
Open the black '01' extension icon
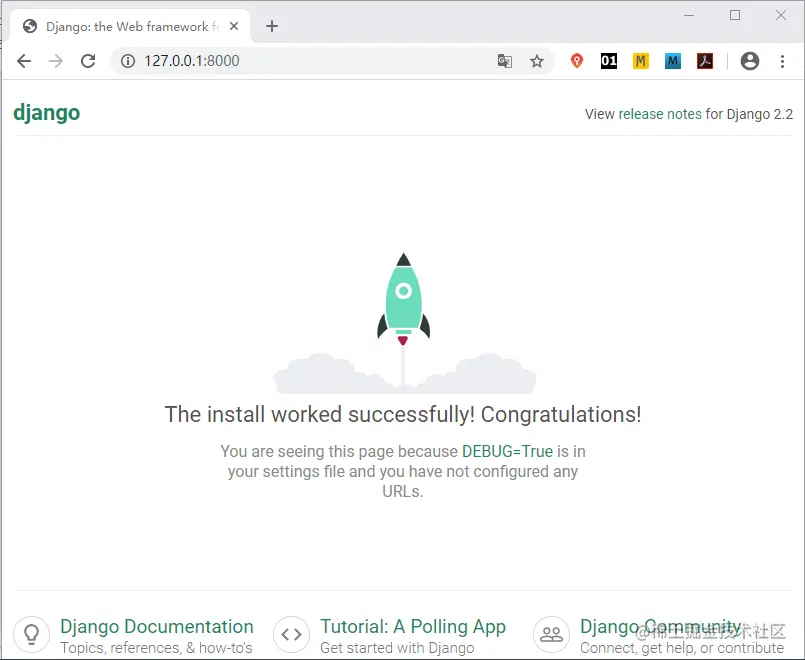pyautogui.click(x=609, y=61)
